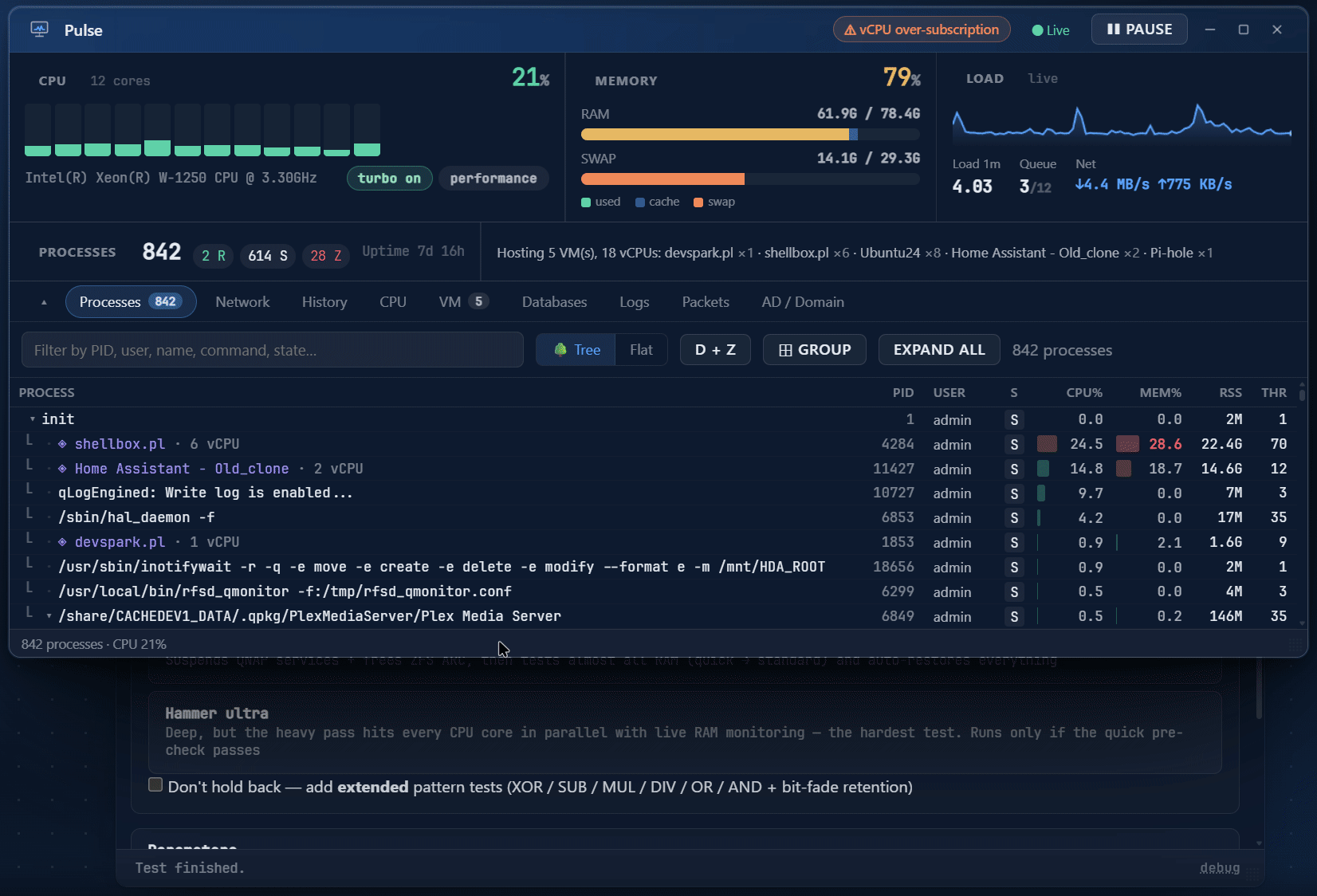Image resolution: width=1317 pixels, height=896 pixels.
Task: Toggle the 'turbo on' CPU badge
Action: click(x=389, y=179)
